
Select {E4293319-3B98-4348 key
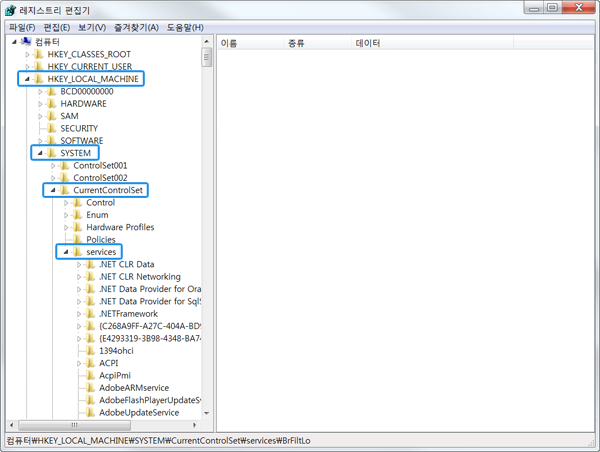150,338
